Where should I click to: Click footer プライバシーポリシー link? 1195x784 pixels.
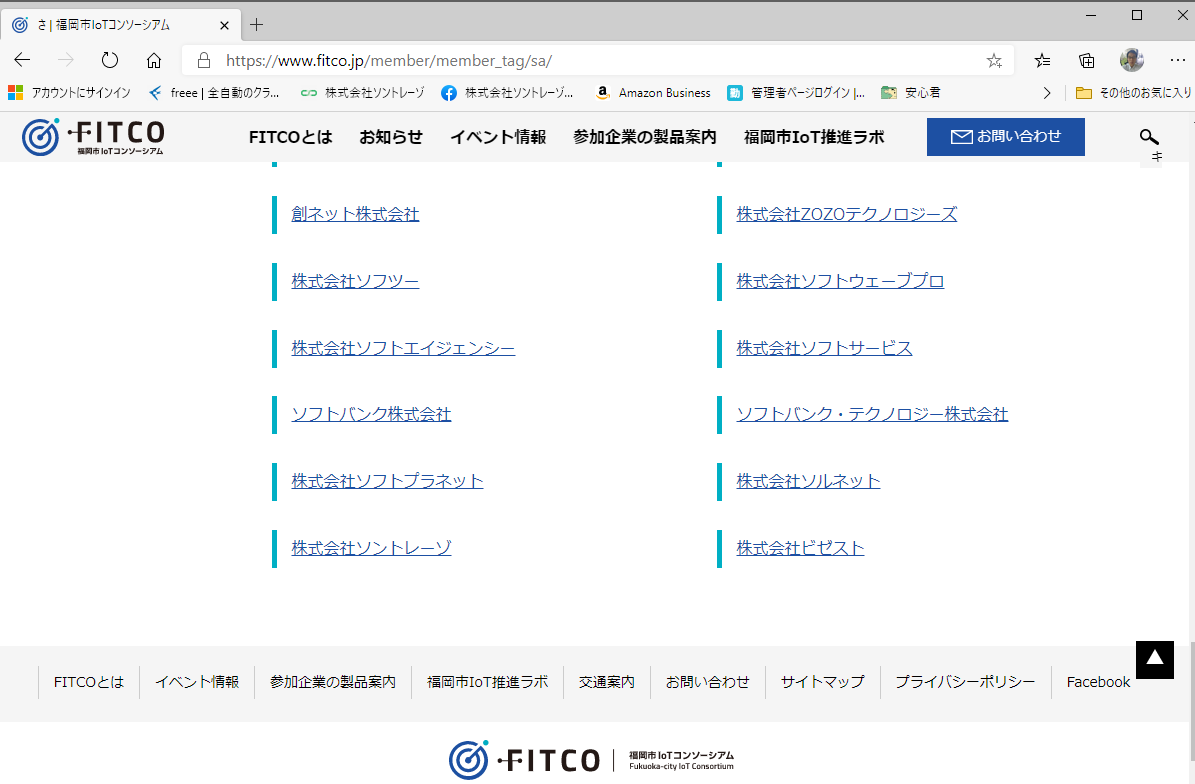(x=965, y=682)
